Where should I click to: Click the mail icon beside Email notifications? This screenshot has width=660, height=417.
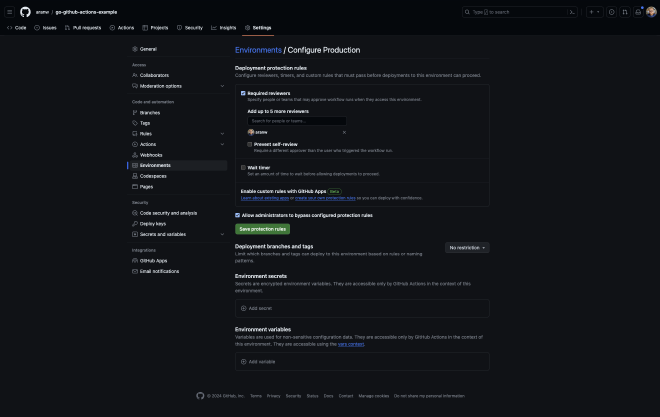135,271
